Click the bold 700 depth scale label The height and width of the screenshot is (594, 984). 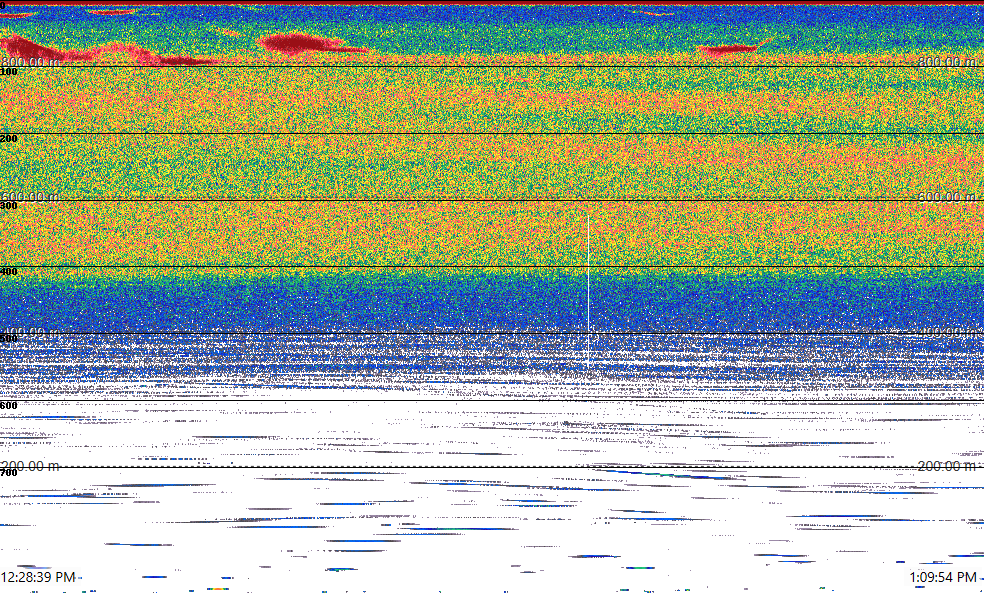tap(9, 473)
